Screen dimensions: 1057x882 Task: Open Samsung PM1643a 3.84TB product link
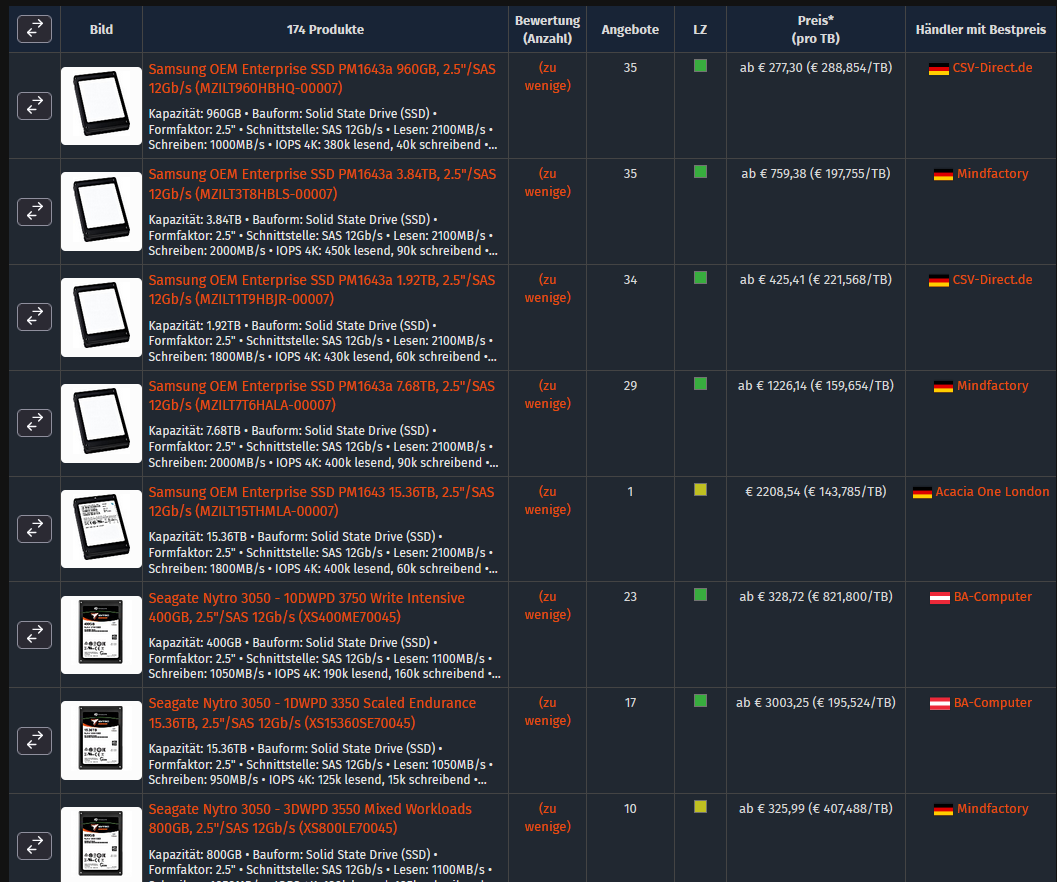point(322,184)
